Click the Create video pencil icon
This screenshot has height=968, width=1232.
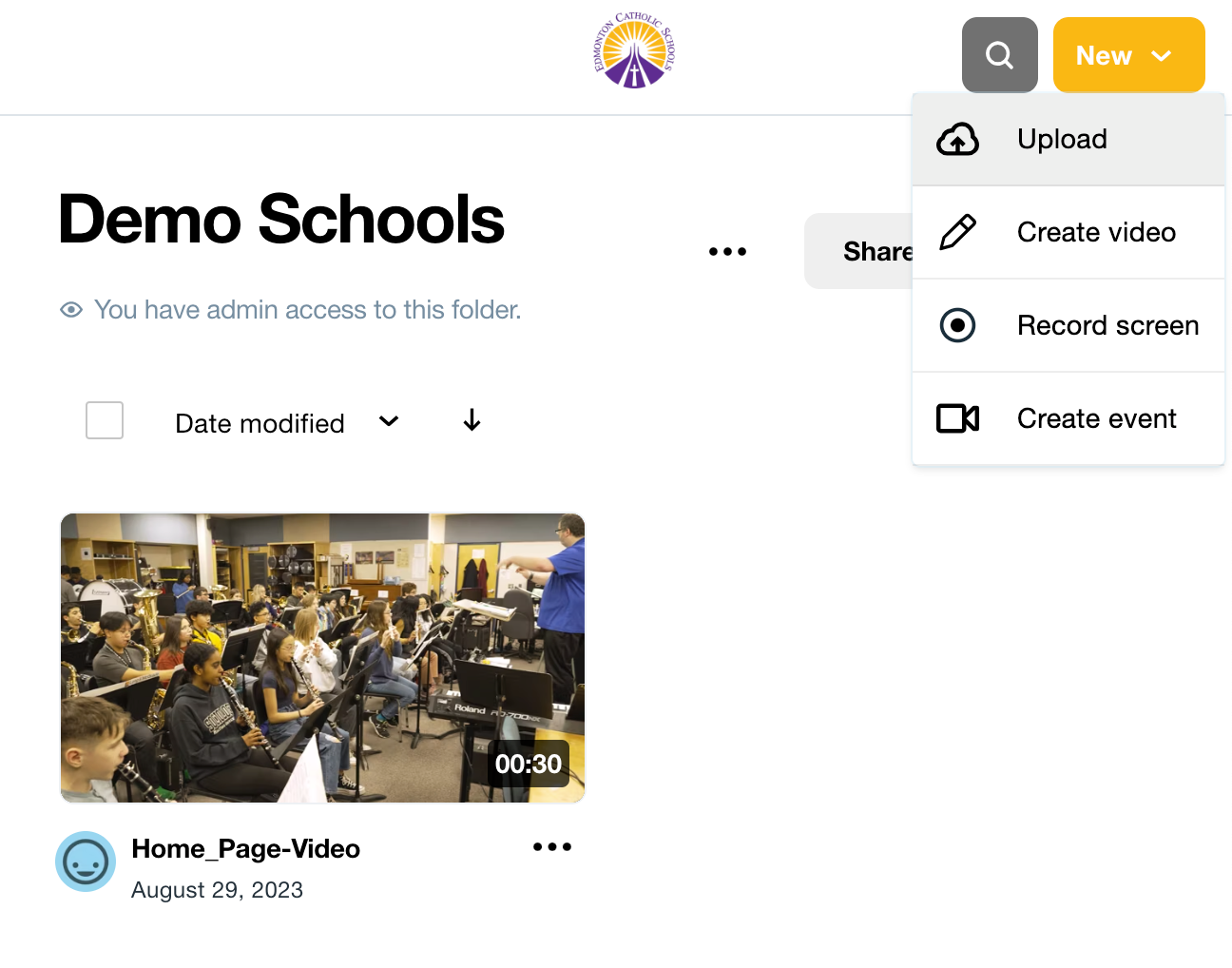(957, 232)
